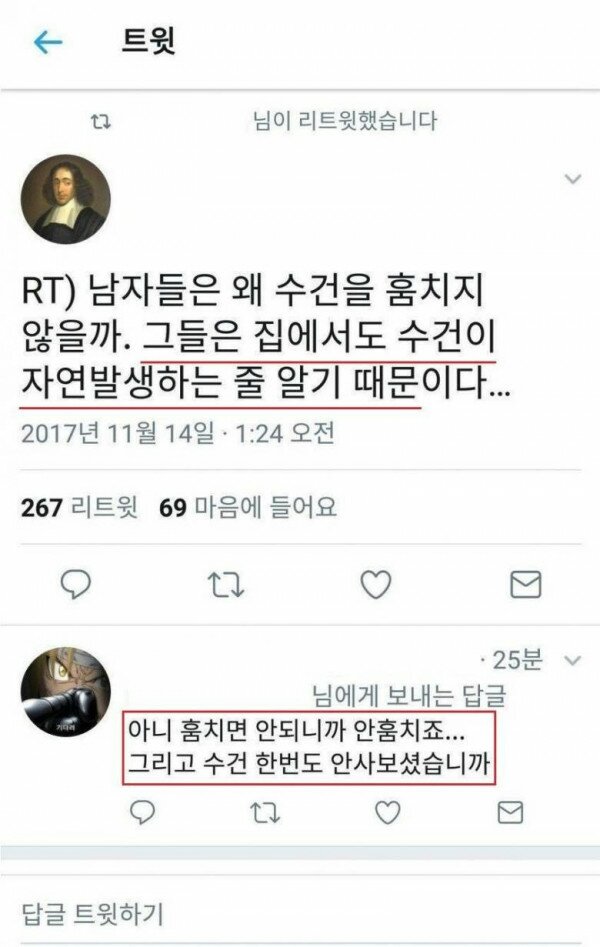Like the main tweet with the heart icon
The width and height of the screenshot is (600, 947).
pos(376,584)
